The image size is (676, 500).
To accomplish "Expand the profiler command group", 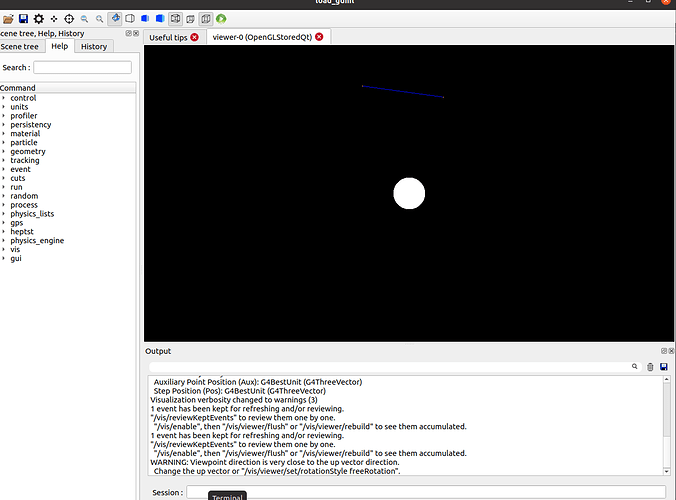I will click(3, 116).
